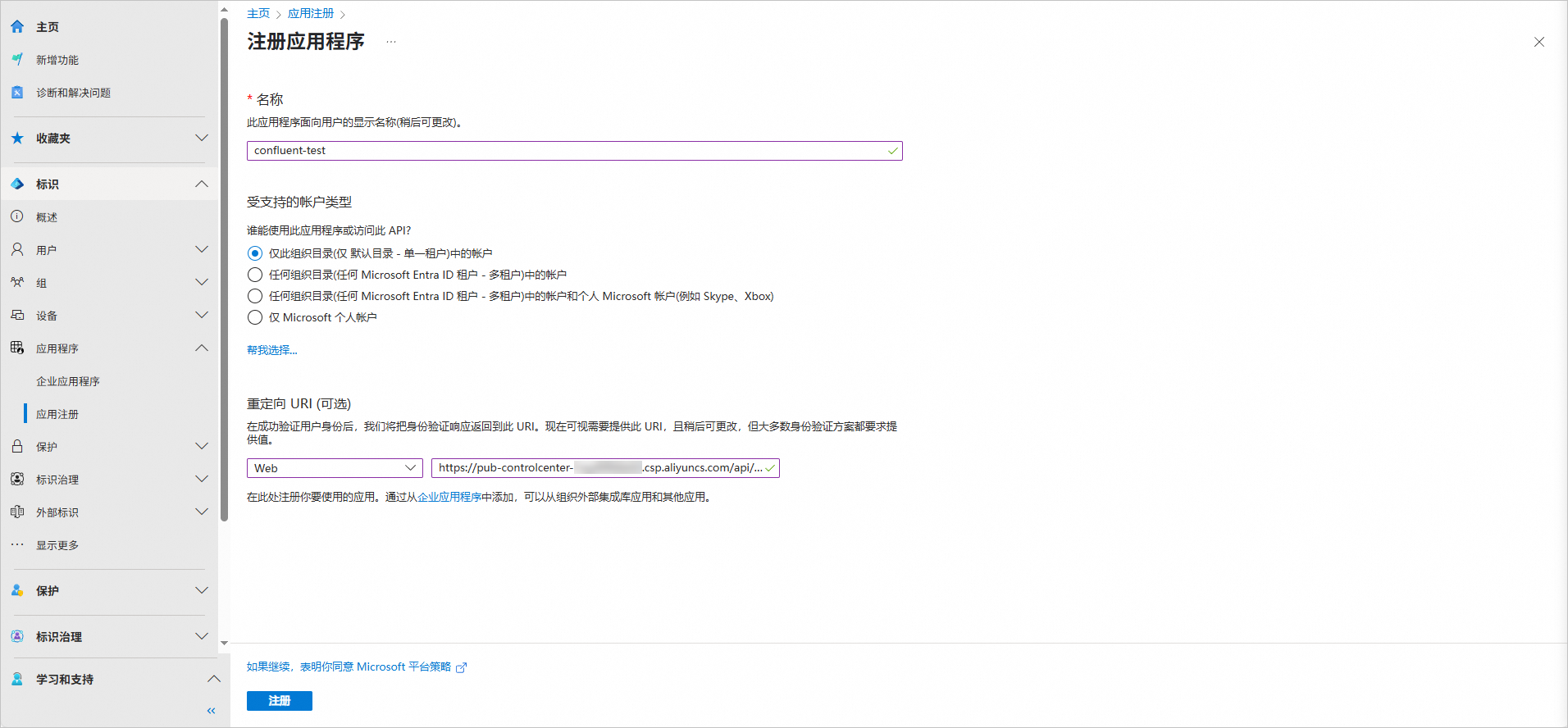Viewport: 1568px width, 728px height.
Task: Click 主页 breadcrumb link
Action: (x=258, y=13)
